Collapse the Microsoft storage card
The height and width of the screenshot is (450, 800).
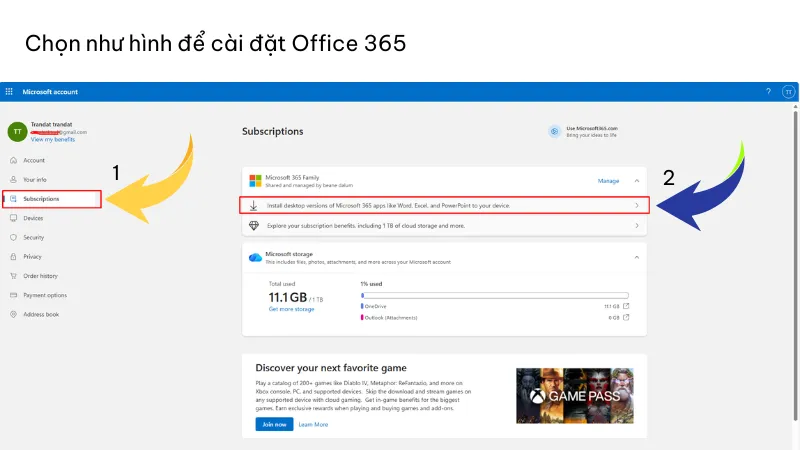tap(637, 257)
